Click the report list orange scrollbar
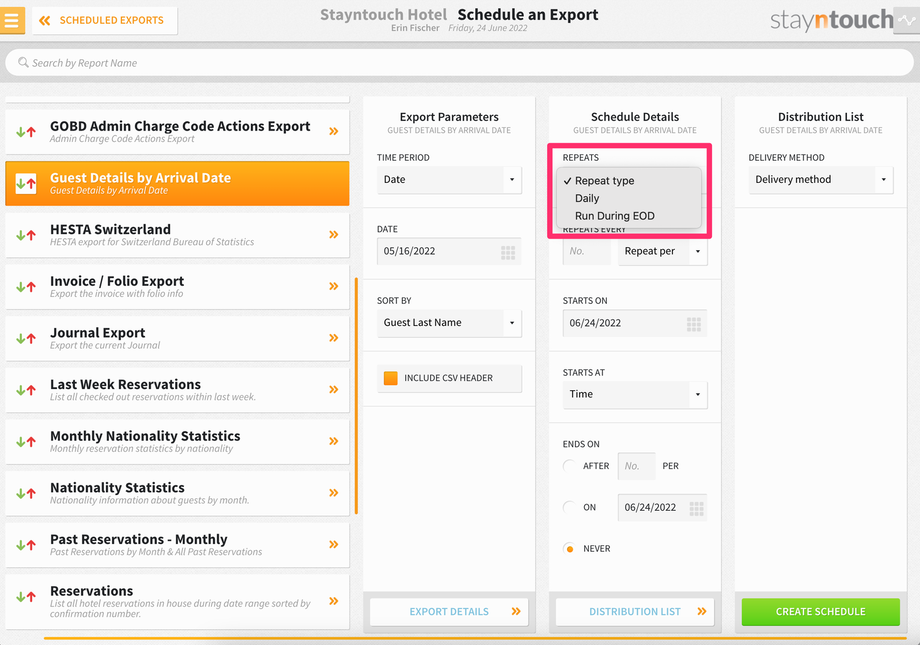920x645 pixels. [x=356, y=396]
